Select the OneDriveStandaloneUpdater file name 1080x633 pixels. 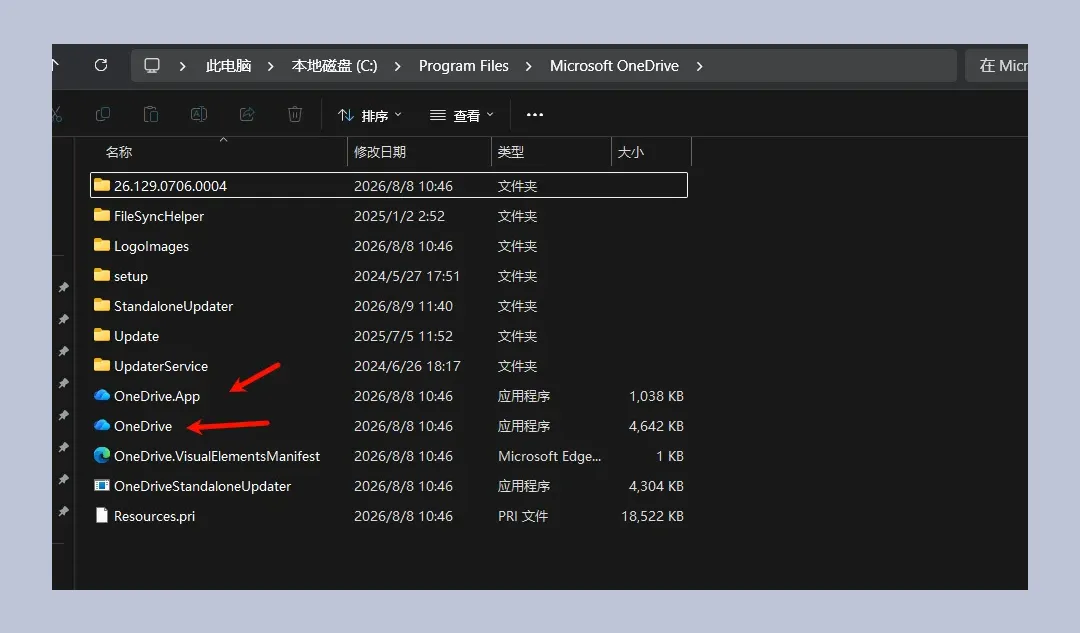(x=202, y=486)
